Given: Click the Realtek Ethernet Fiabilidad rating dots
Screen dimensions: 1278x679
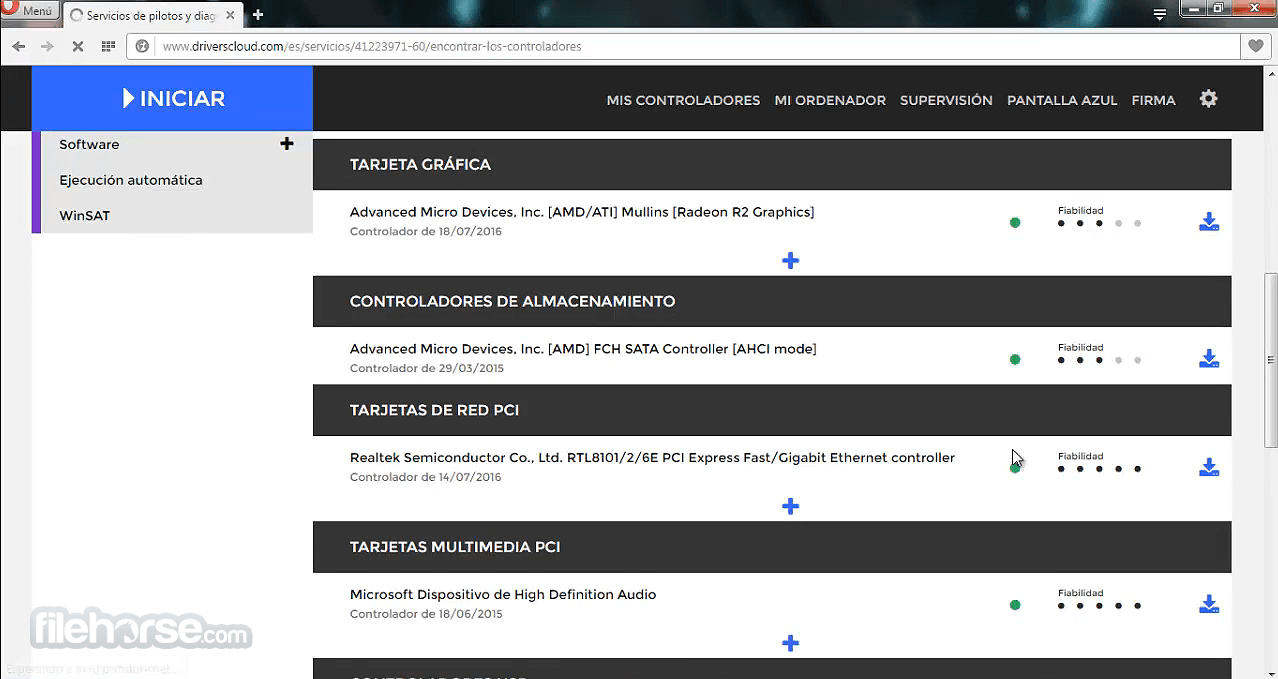Looking at the screenshot, I should pyautogui.click(x=1099, y=468).
